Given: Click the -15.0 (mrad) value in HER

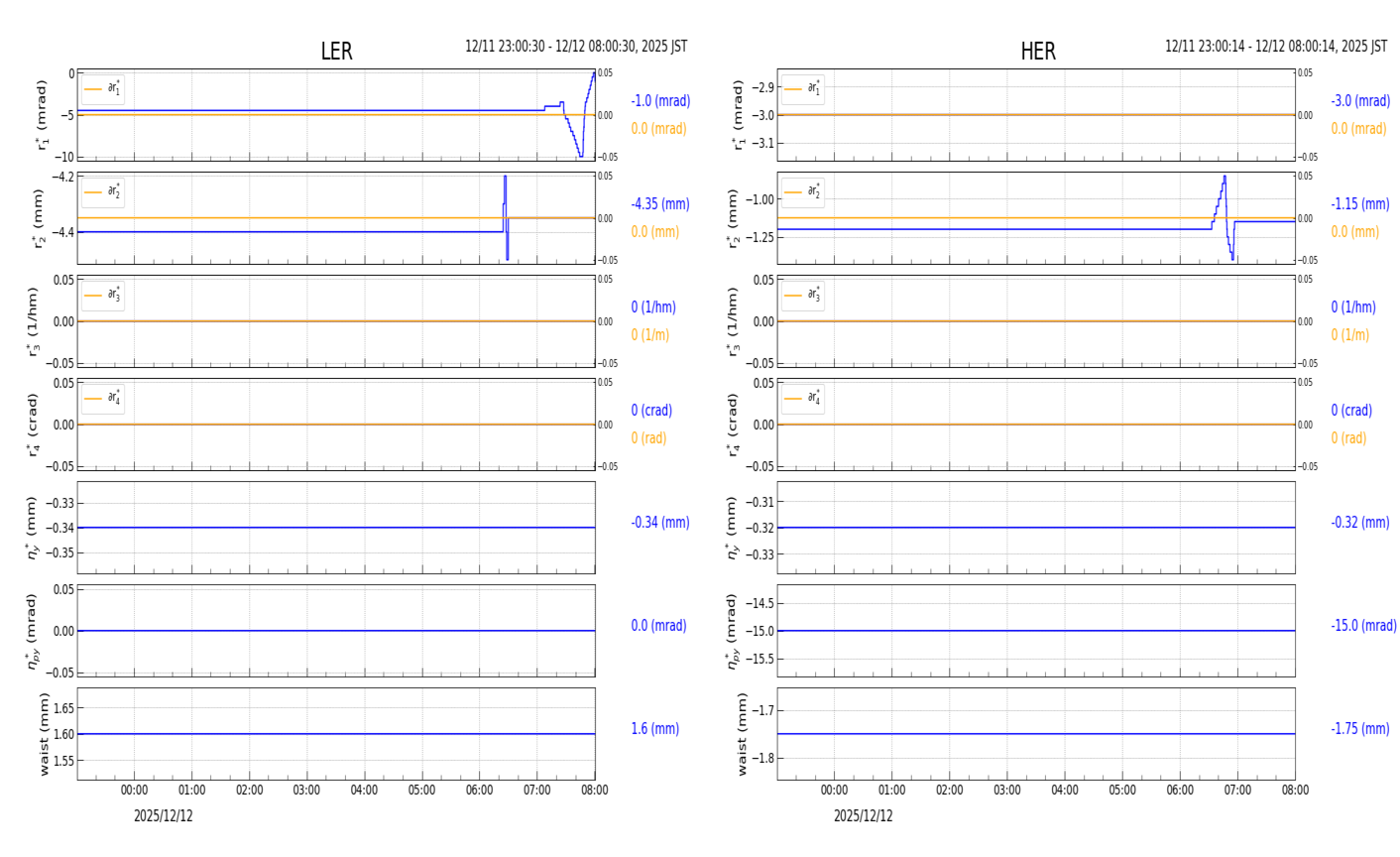Looking at the screenshot, I should click(1364, 626).
